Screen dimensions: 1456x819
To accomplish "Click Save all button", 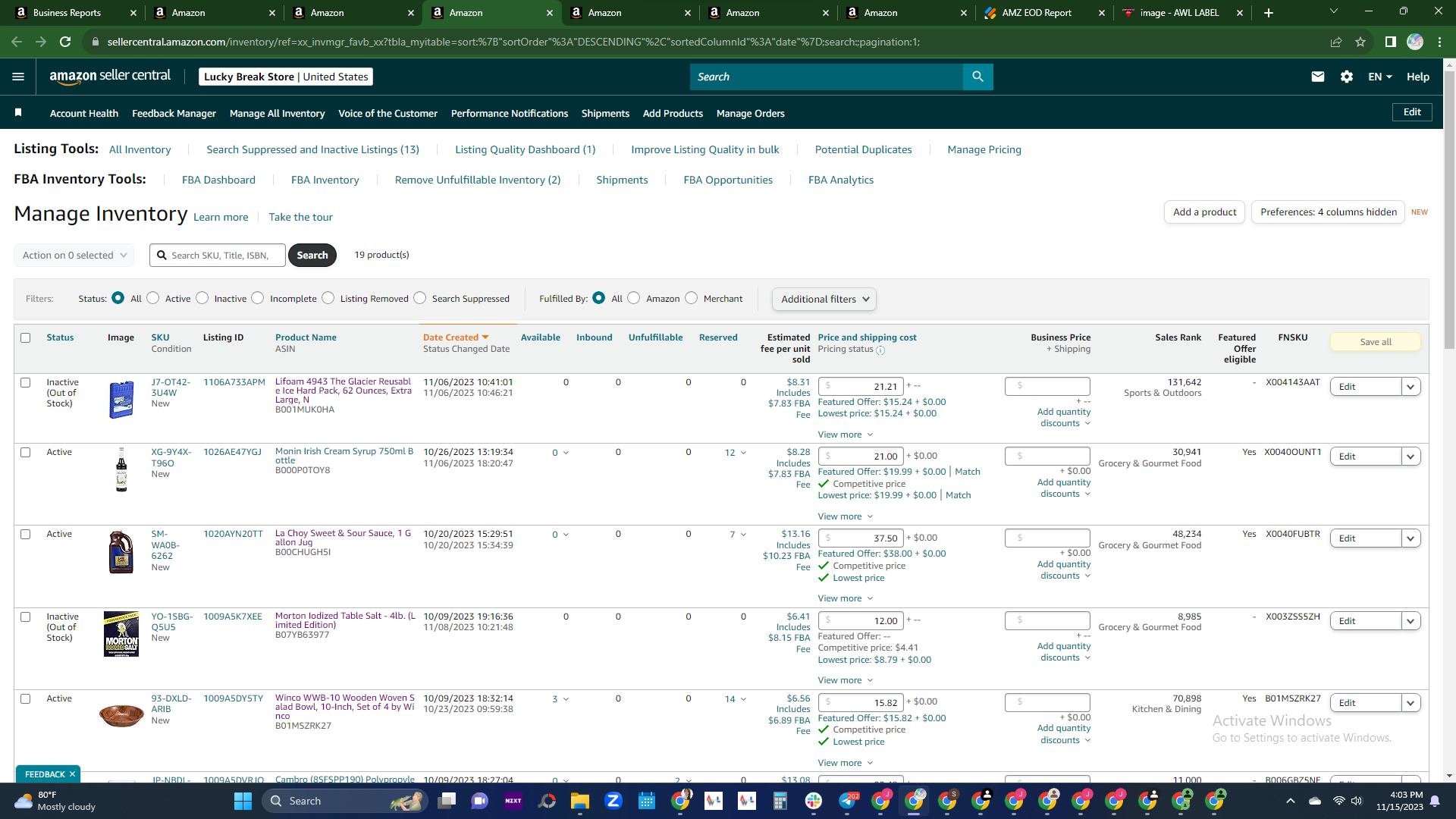I will click(x=1375, y=342).
